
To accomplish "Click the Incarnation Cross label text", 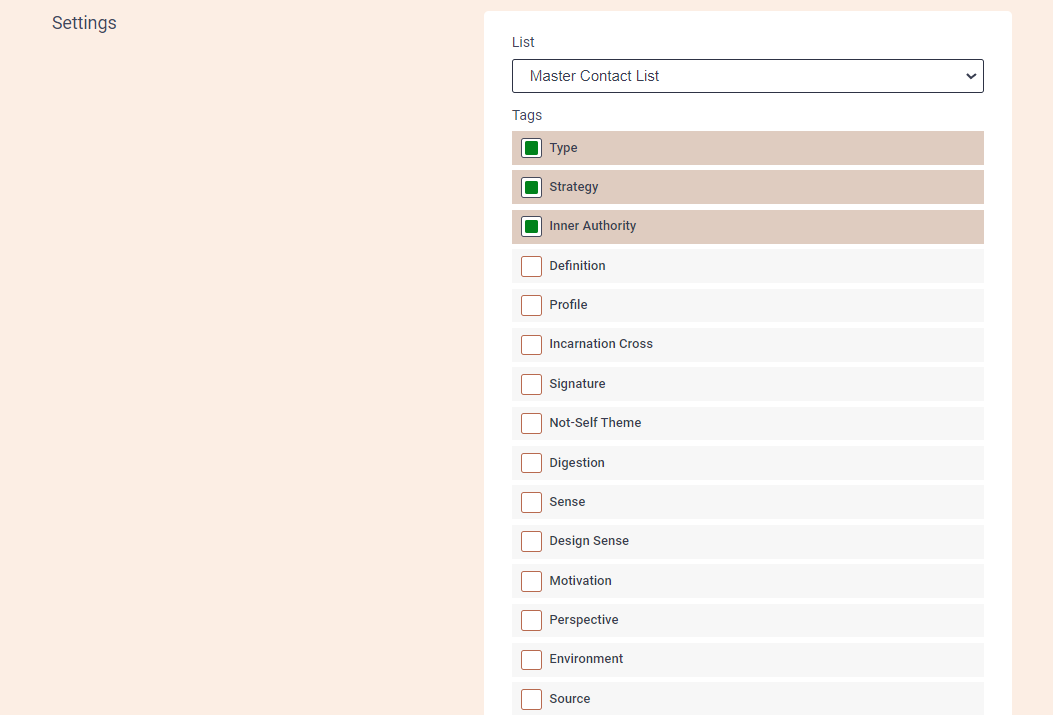I will 601,344.
